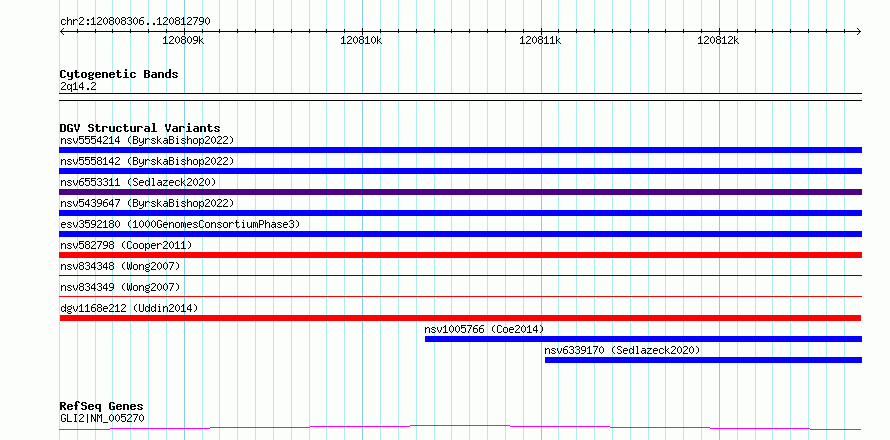890x440 pixels.
Task: Click the dgv1168e212 (Uddin2014) label
Action: (129, 308)
